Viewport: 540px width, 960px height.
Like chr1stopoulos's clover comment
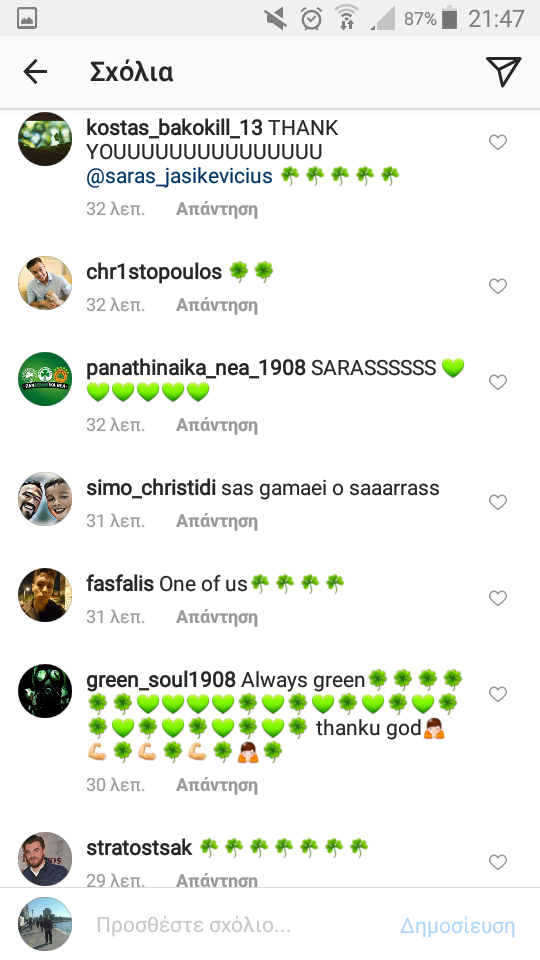pyautogui.click(x=498, y=286)
